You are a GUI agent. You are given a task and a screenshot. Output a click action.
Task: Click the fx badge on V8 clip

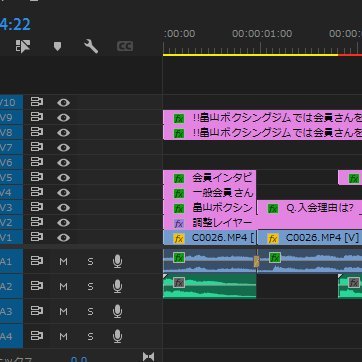coord(179,133)
